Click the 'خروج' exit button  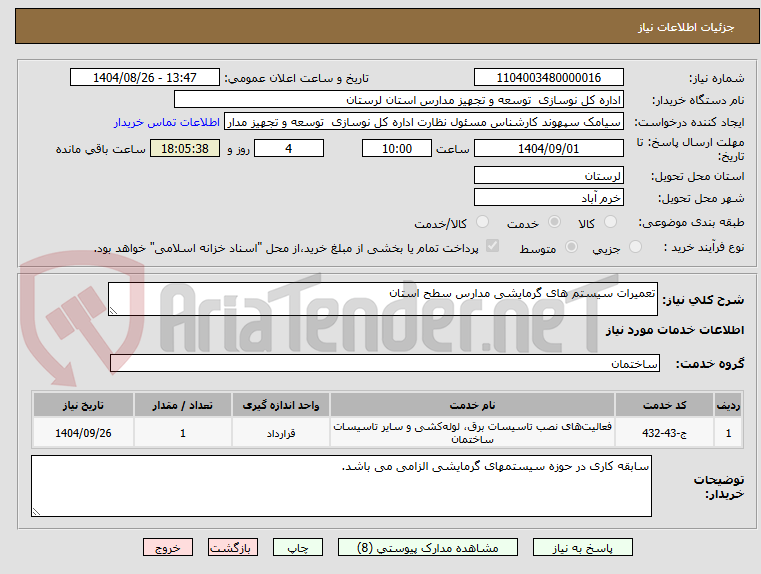168,547
